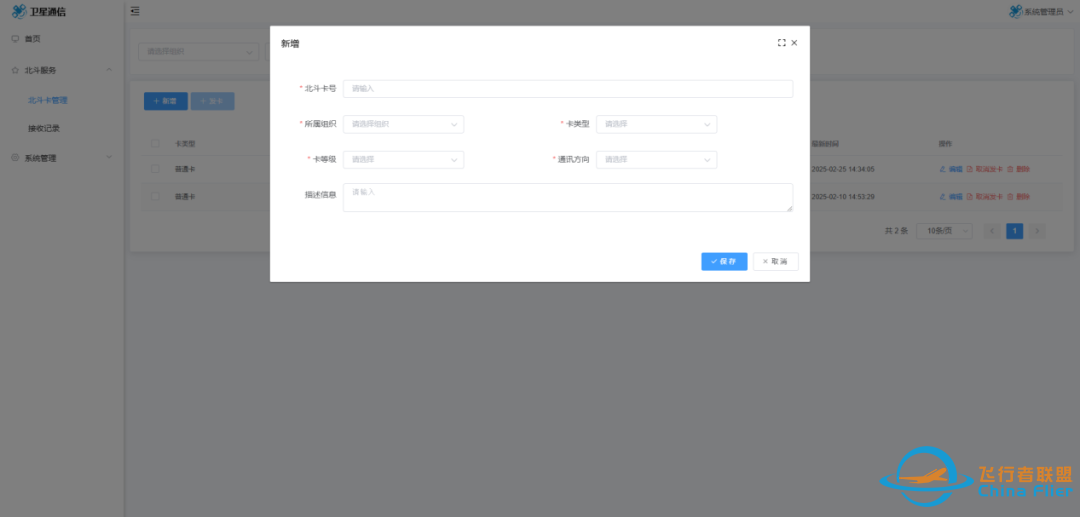Click the star icon beside 北斗服务
Screen dimensions: 1080x517
point(15,71)
